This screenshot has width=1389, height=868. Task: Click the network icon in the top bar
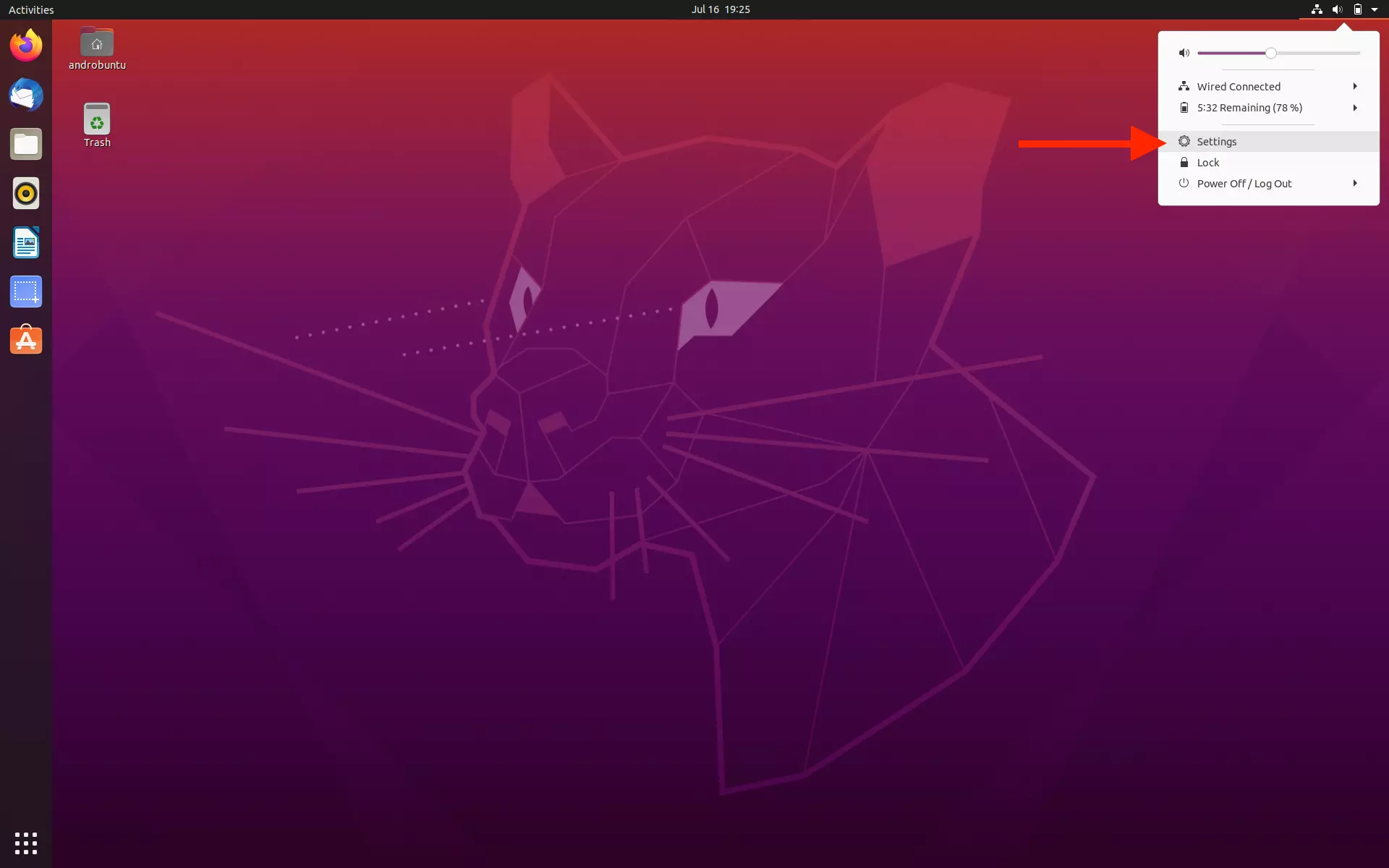click(1315, 9)
